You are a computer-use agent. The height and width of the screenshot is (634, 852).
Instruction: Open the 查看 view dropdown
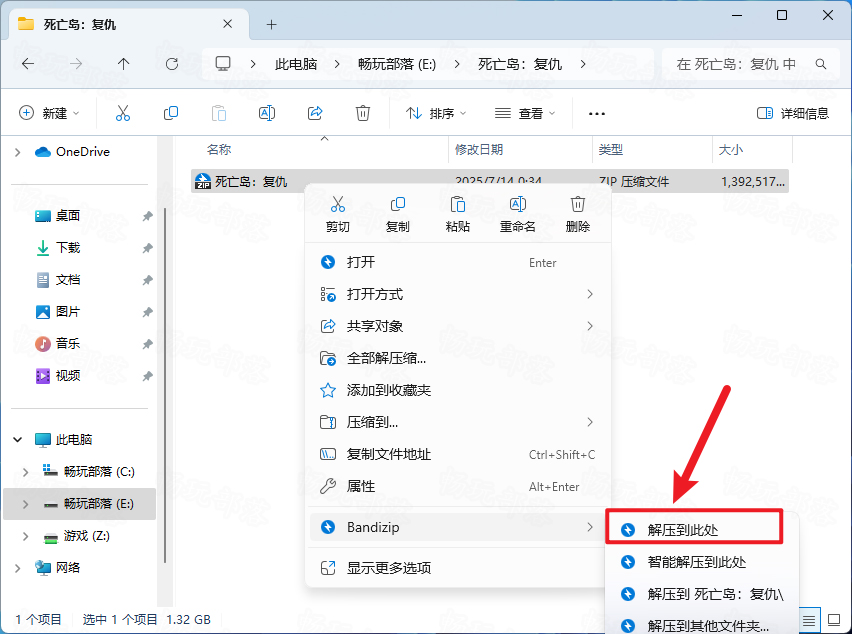pyautogui.click(x=525, y=113)
